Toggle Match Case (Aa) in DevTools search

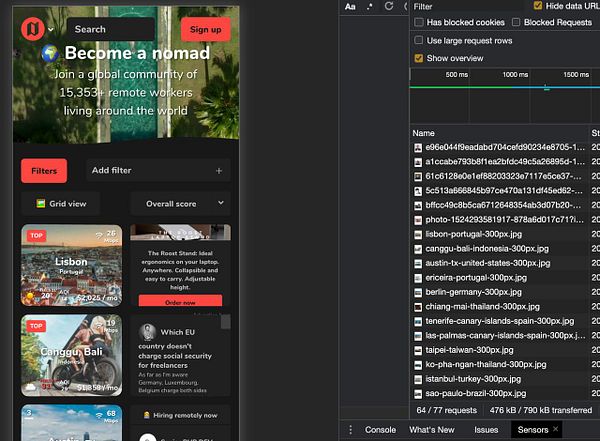[351, 6]
